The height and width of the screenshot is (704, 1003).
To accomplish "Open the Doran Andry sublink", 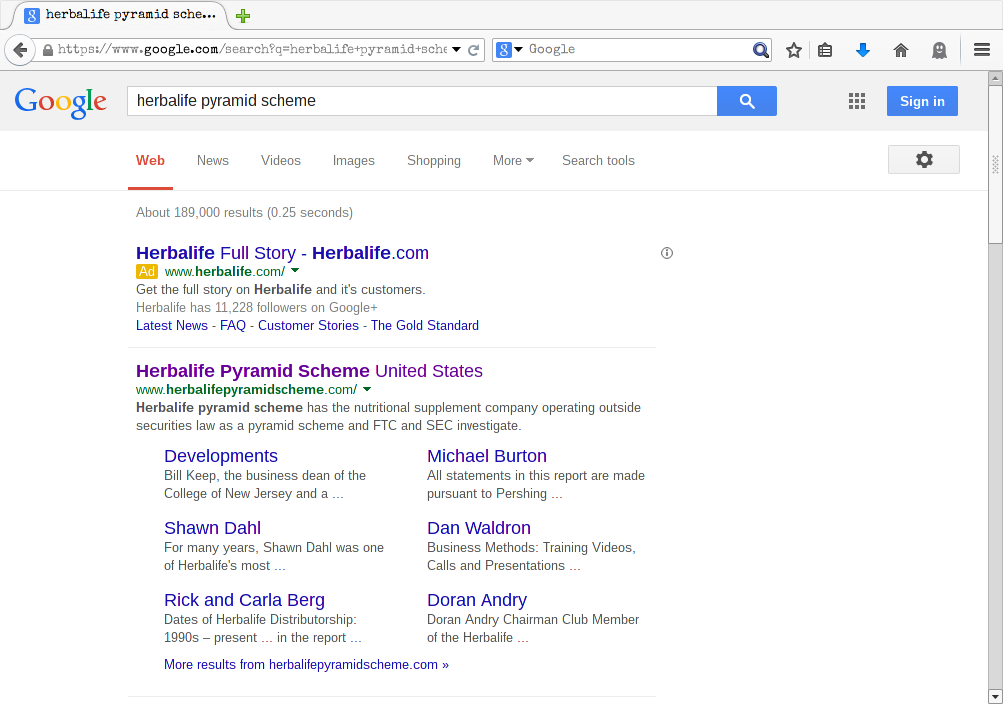I will tap(477, 600).
